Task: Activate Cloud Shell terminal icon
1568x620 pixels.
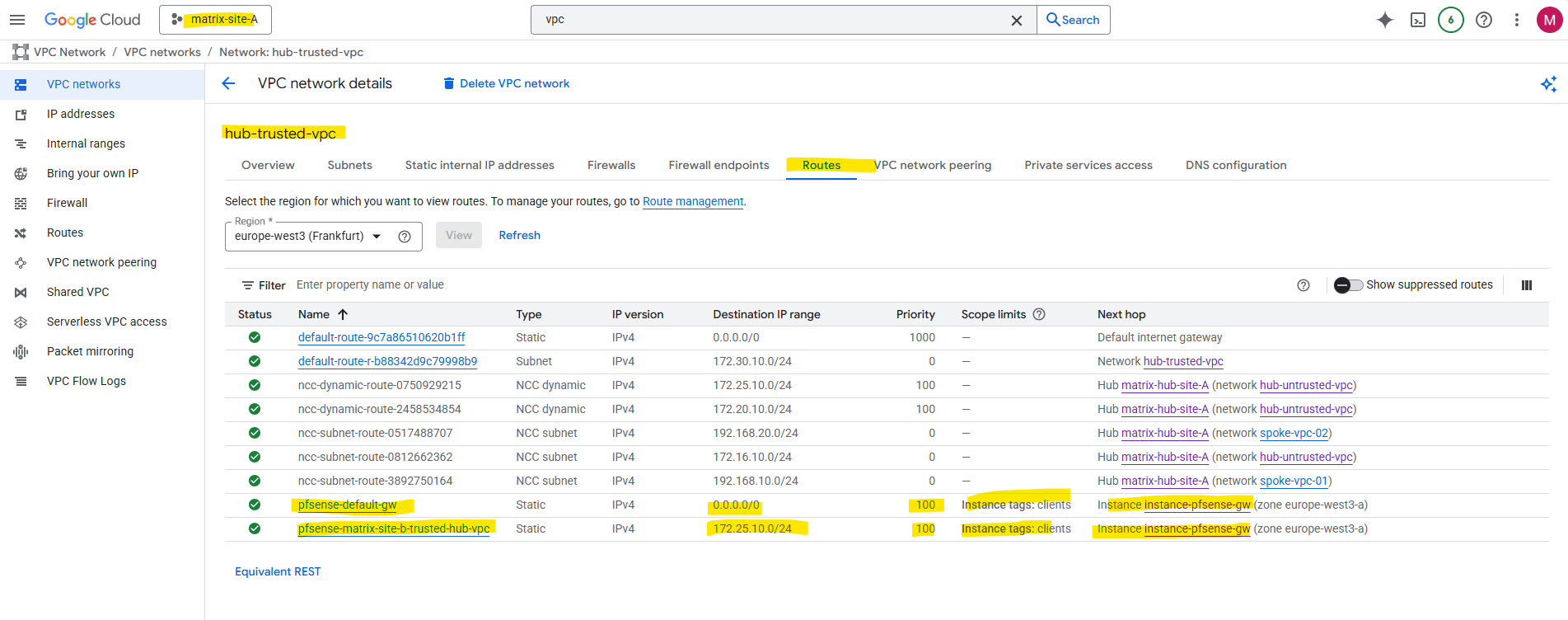Action: click(1417, 20)
